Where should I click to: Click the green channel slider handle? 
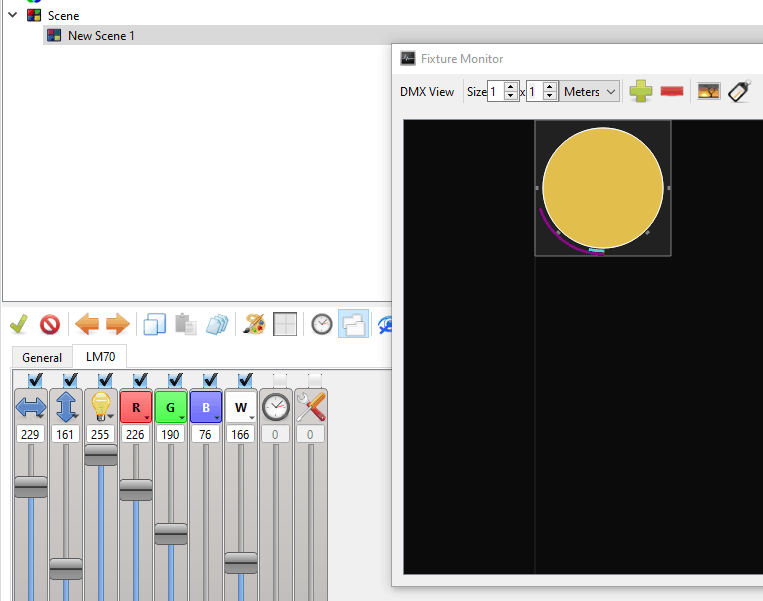(x=171, y=534)
